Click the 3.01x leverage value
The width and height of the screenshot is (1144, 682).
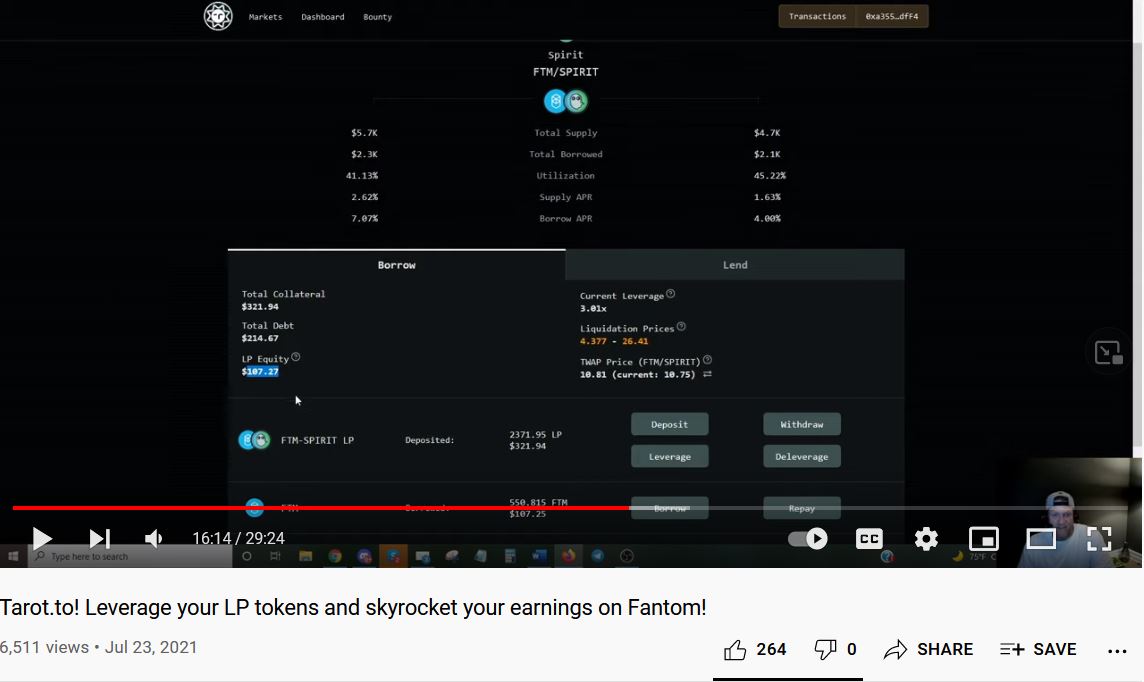593,308
